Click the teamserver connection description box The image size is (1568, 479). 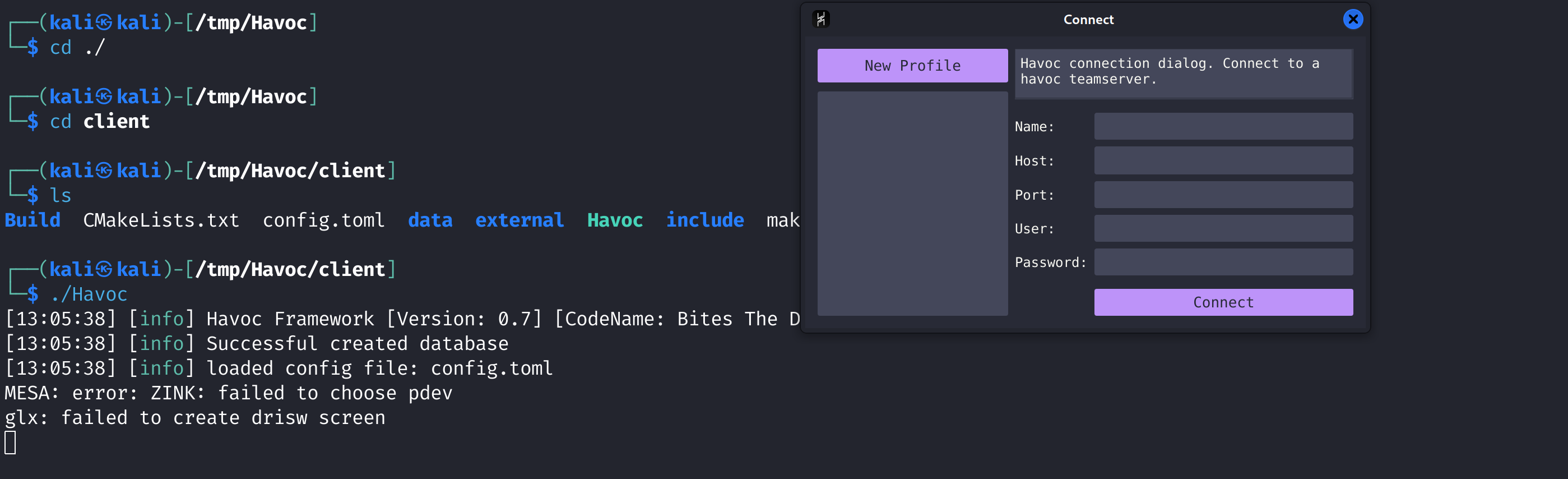[1184, 73]
